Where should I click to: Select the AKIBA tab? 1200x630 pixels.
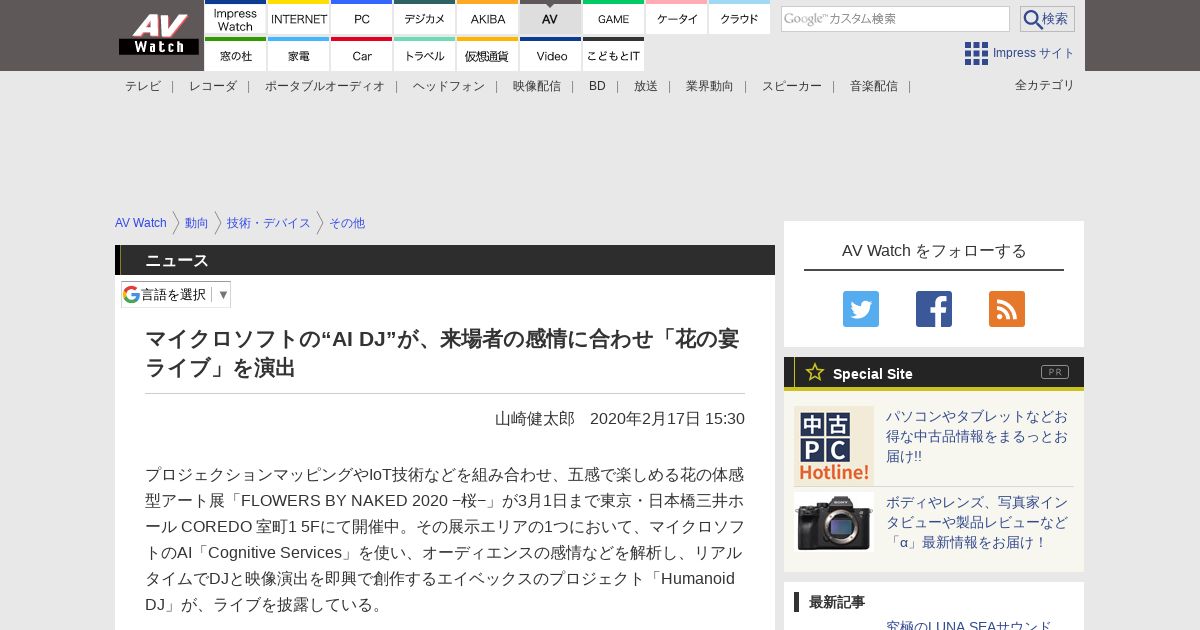(x=488, y=18)
